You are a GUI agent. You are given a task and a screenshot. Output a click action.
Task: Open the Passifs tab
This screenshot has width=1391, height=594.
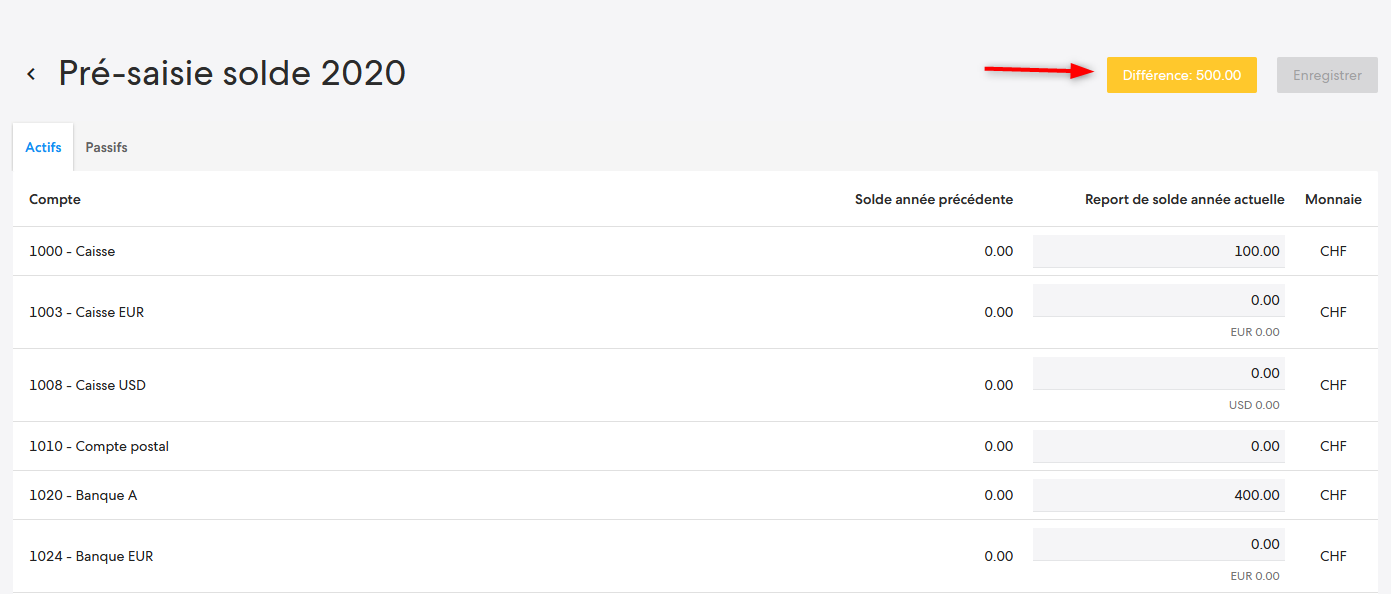pos(106,147)
